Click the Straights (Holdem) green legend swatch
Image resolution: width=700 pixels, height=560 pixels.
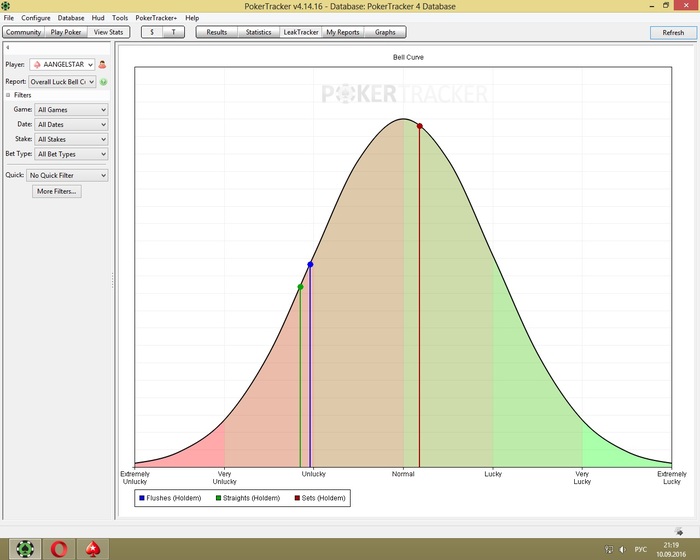(x=218, y=498)
